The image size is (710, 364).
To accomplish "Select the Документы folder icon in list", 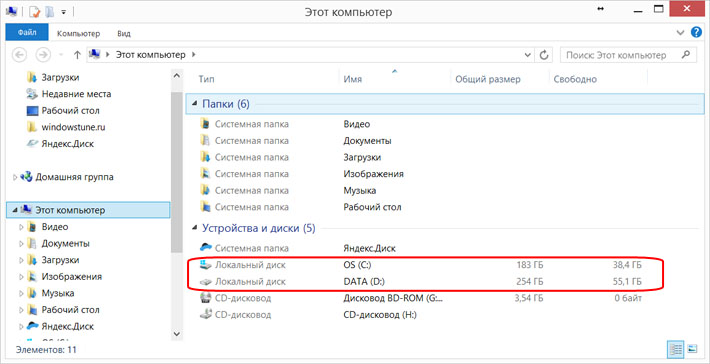I will [206, 141].
